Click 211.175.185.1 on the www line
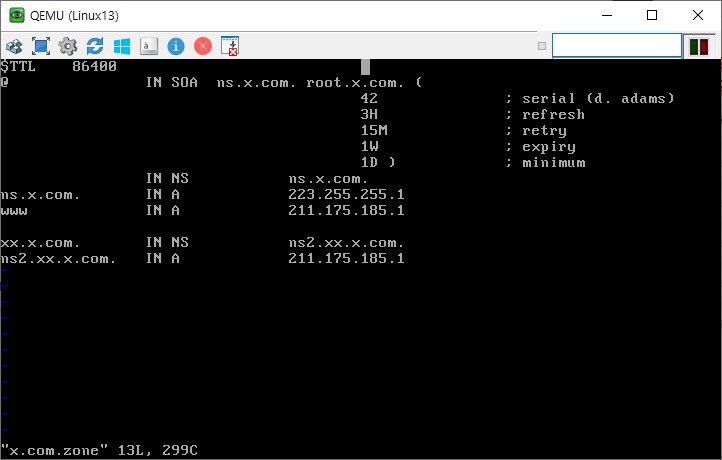722x460 pixels. point(346,210)
